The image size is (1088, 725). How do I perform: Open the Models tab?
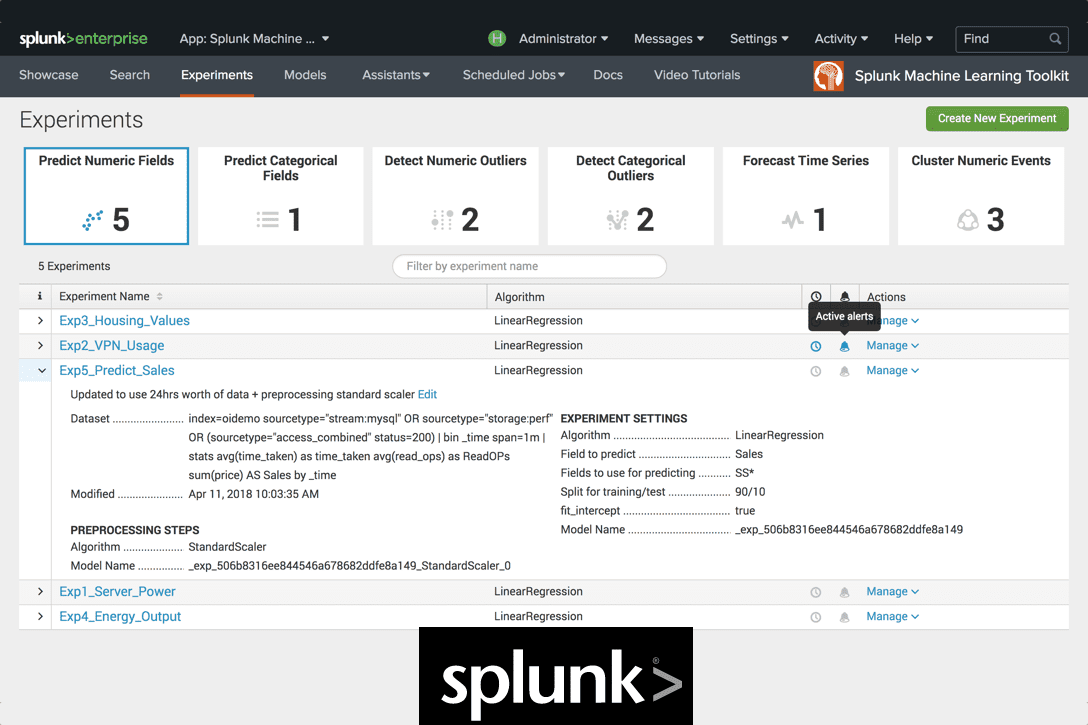[304, 75]
